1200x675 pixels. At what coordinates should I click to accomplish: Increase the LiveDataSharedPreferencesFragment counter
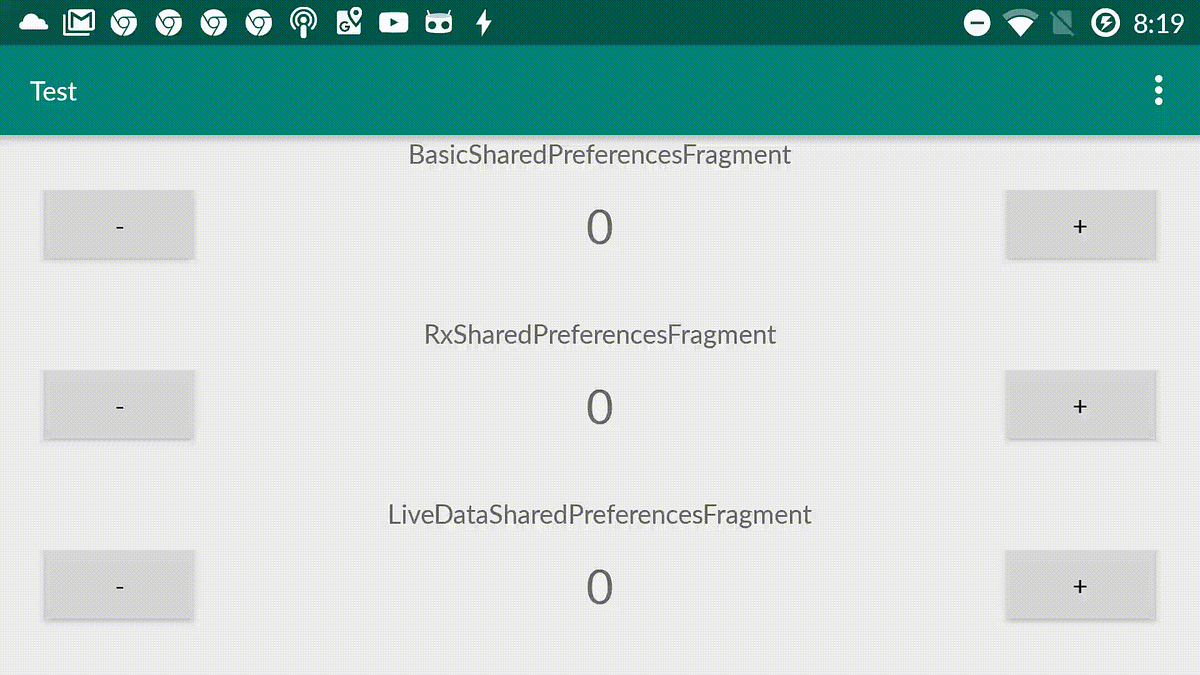1080,585
